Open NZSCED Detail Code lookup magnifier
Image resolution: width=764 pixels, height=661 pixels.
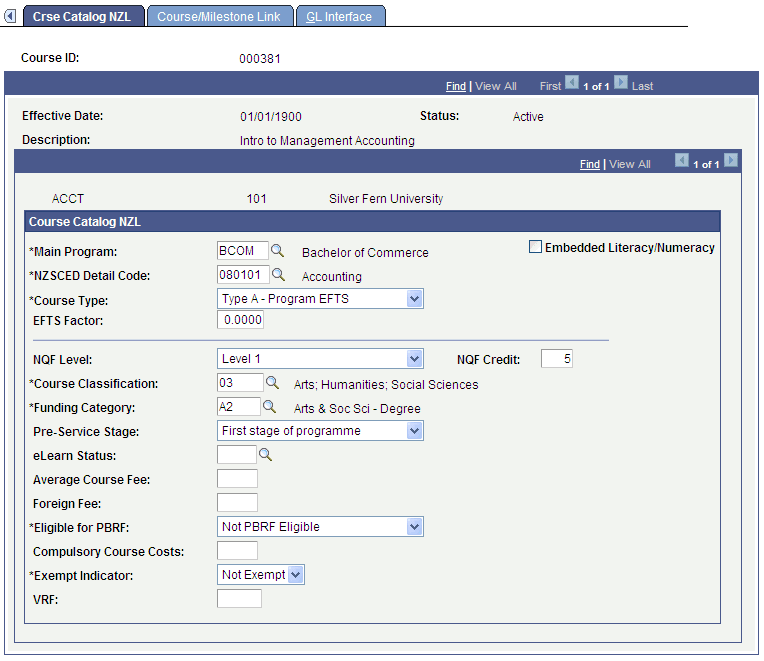coord(278,275)
